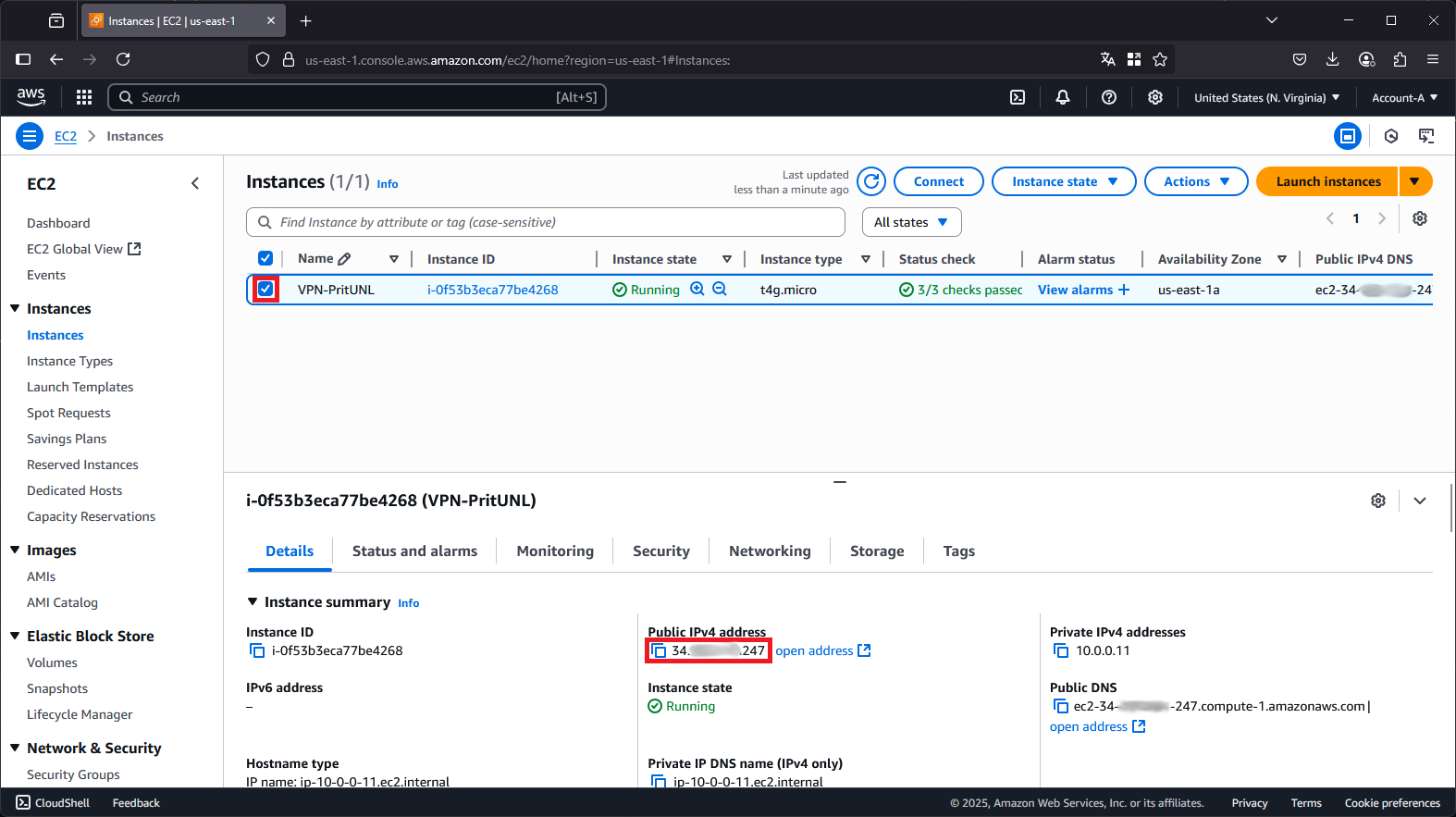Screen dimensions: 1456x817
Task: Open browser downloads panel
Action: [1333, 59]
